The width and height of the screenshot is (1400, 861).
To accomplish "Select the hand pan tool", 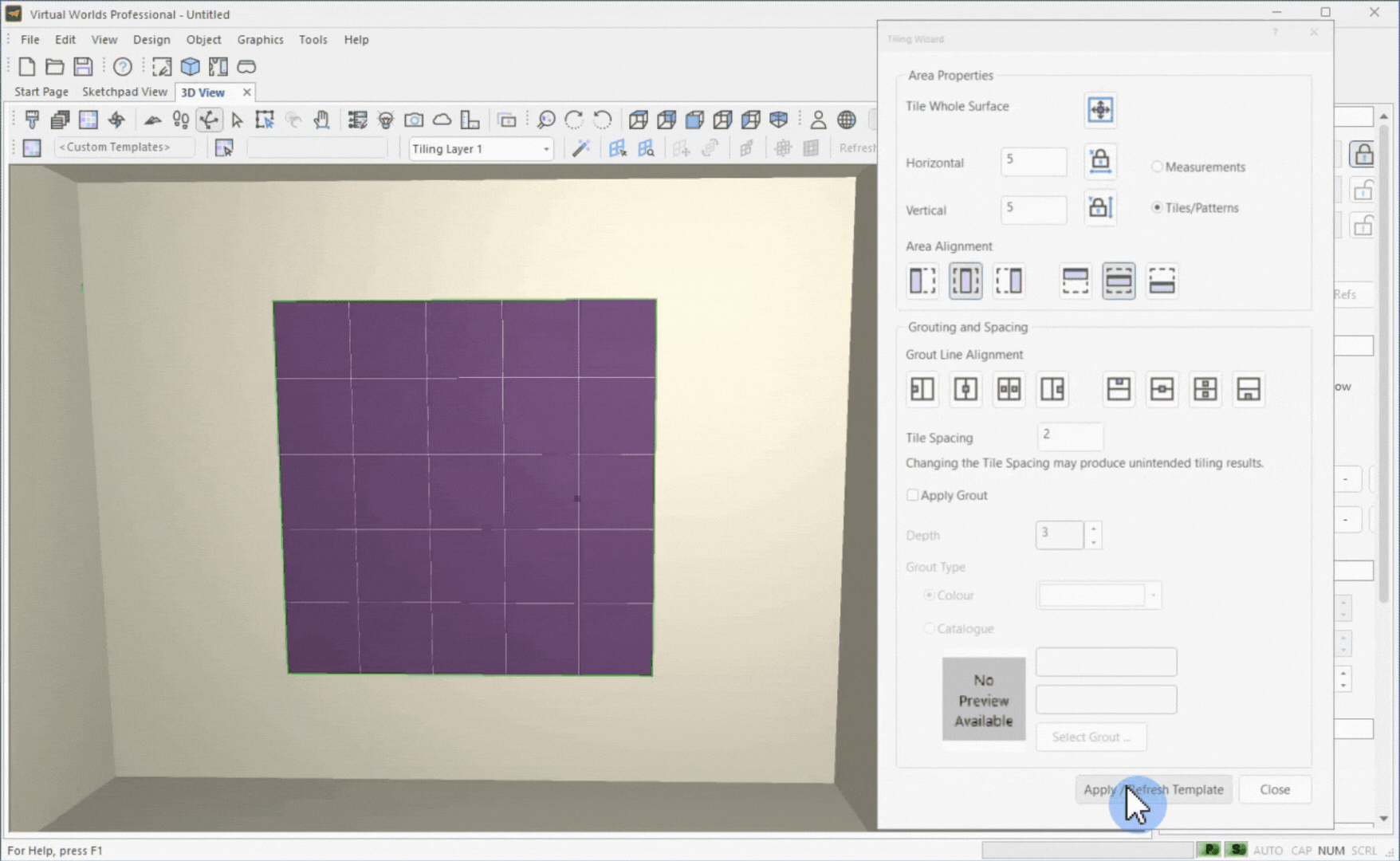I will click(321, 120).
